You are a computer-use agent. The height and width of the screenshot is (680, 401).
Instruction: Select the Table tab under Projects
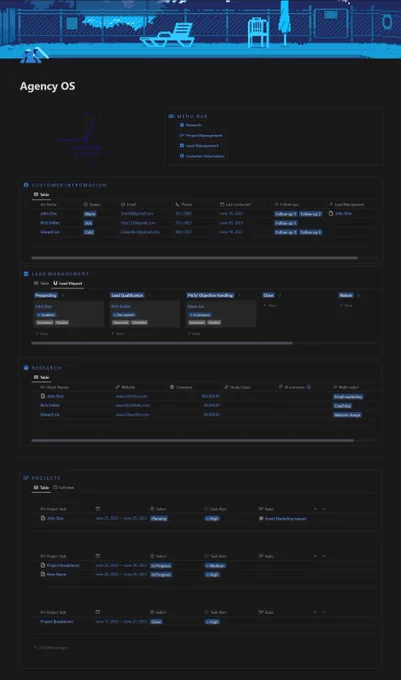click(x=42, y=487)
